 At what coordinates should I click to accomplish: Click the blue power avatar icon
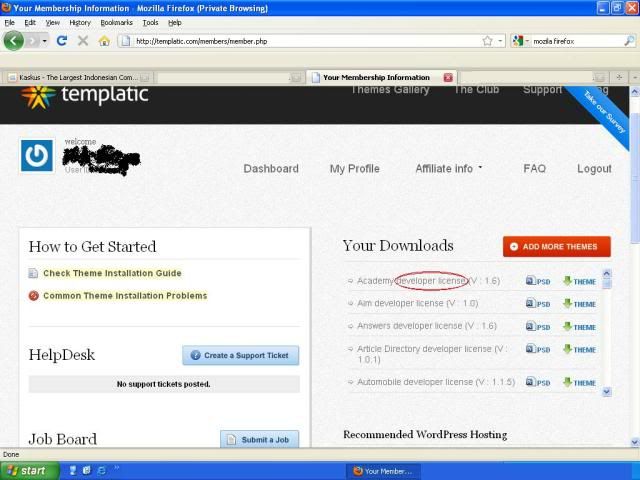37,156
